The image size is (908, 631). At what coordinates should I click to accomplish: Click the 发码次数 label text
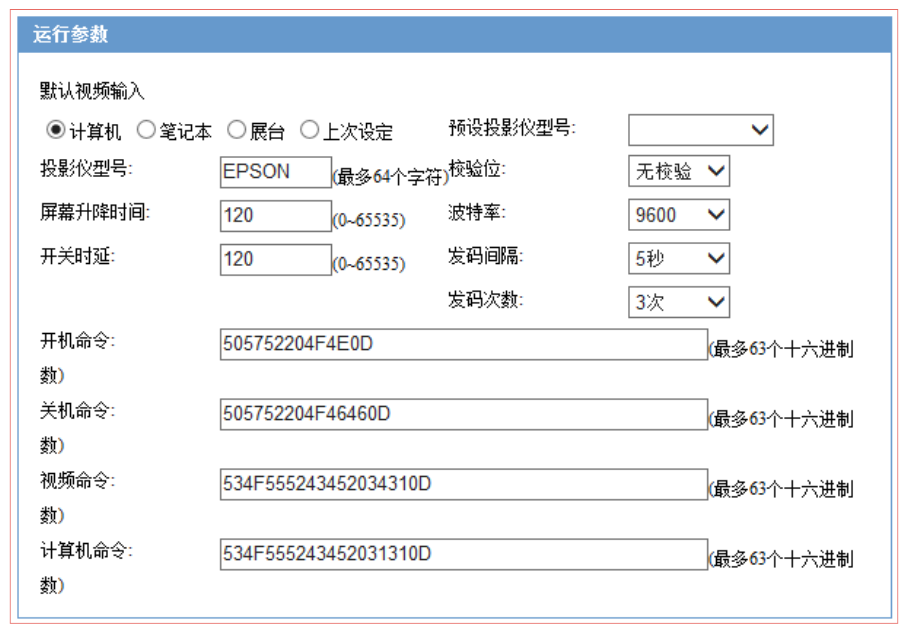485,299
